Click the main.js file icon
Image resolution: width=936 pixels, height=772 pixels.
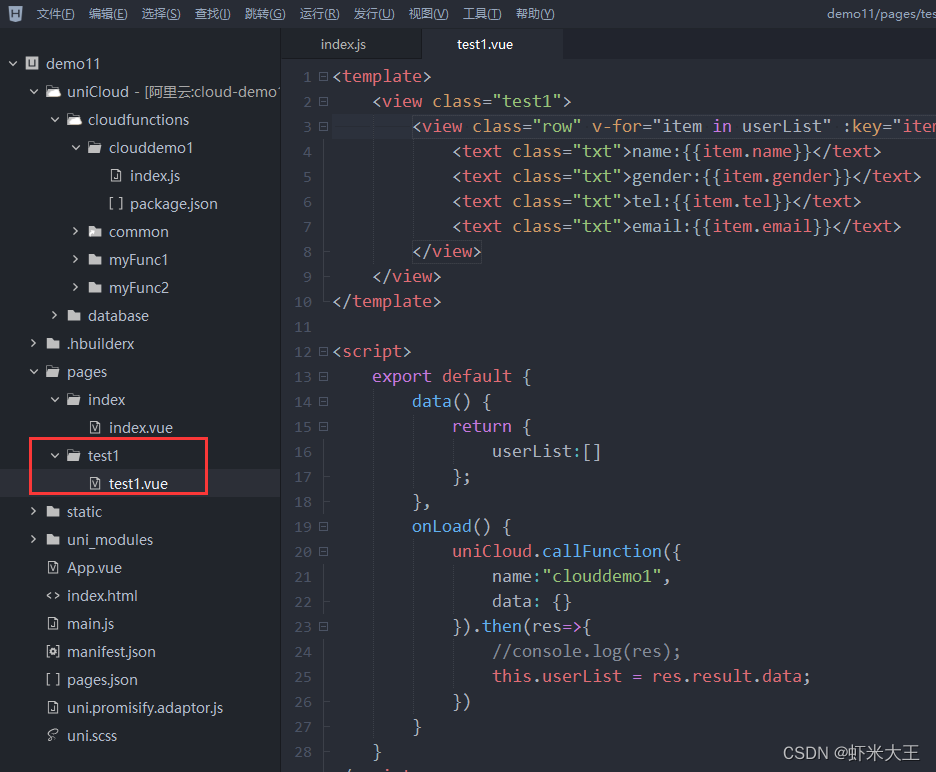pos(53,624)
